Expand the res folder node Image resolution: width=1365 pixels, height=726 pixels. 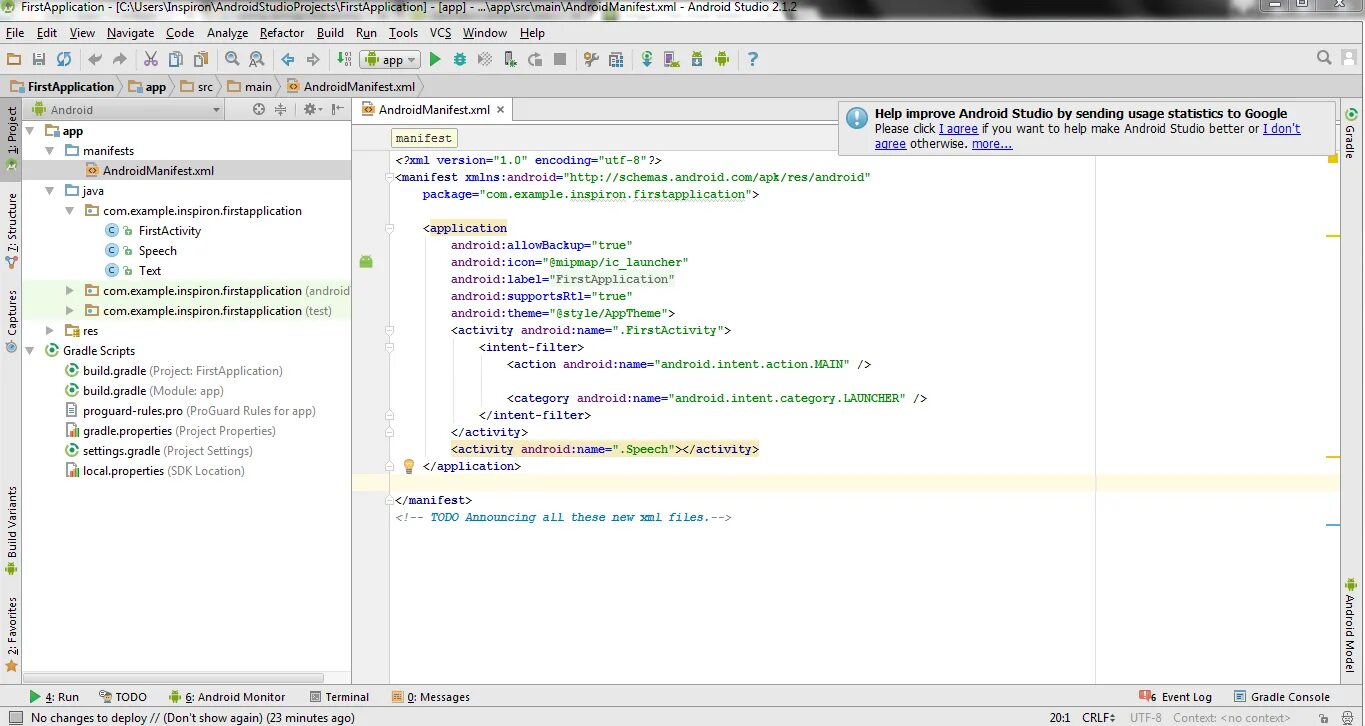click(50, 331)
